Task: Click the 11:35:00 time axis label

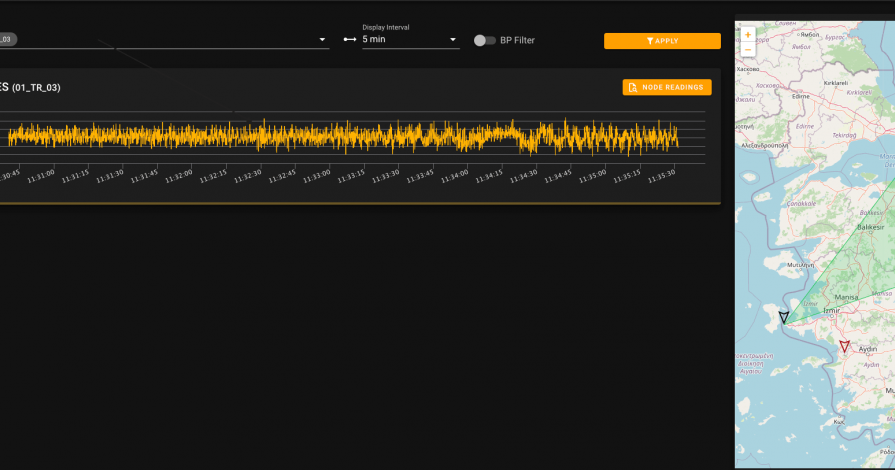Action: pos(592,175)
